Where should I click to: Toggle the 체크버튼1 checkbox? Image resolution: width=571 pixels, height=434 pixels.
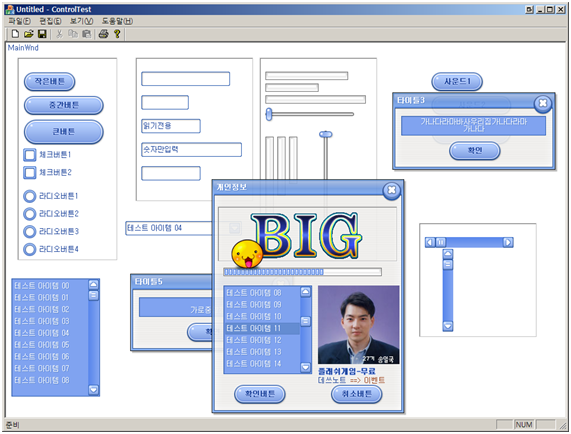coord(29,155)
